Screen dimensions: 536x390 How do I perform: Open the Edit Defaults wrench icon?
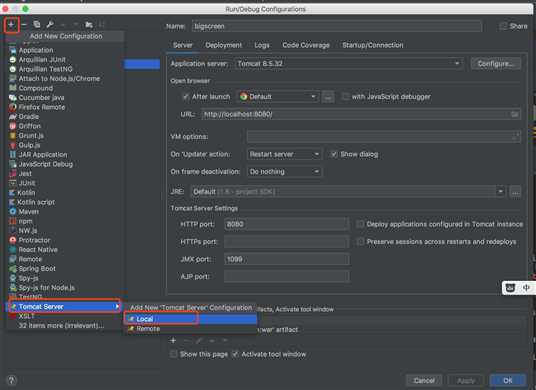tap(50, 25)
